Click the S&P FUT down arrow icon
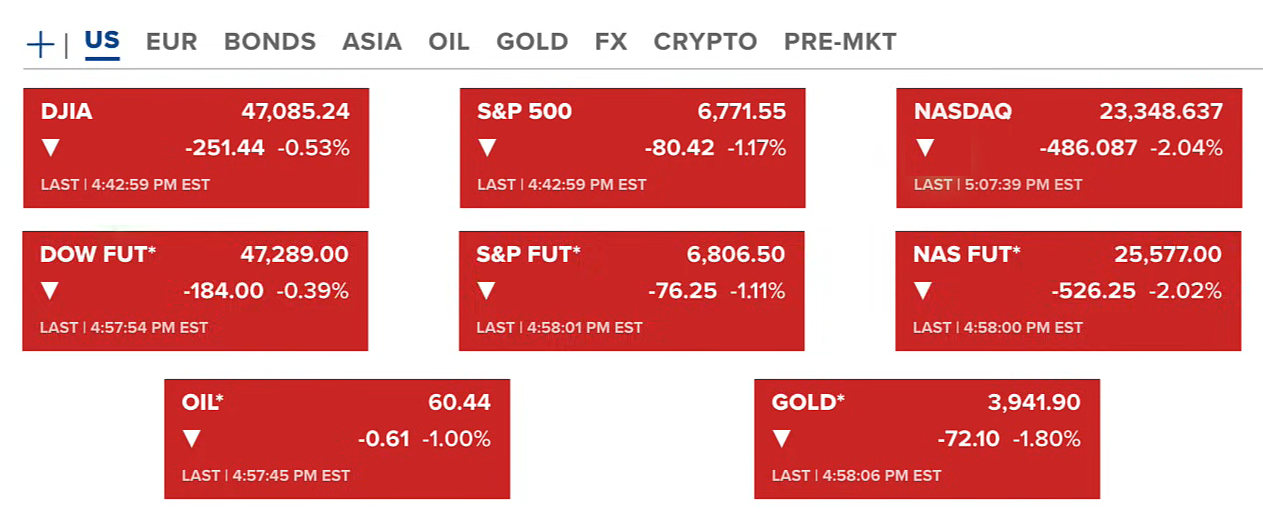This screenshot has height=517, width=1263. coord(486,291)
